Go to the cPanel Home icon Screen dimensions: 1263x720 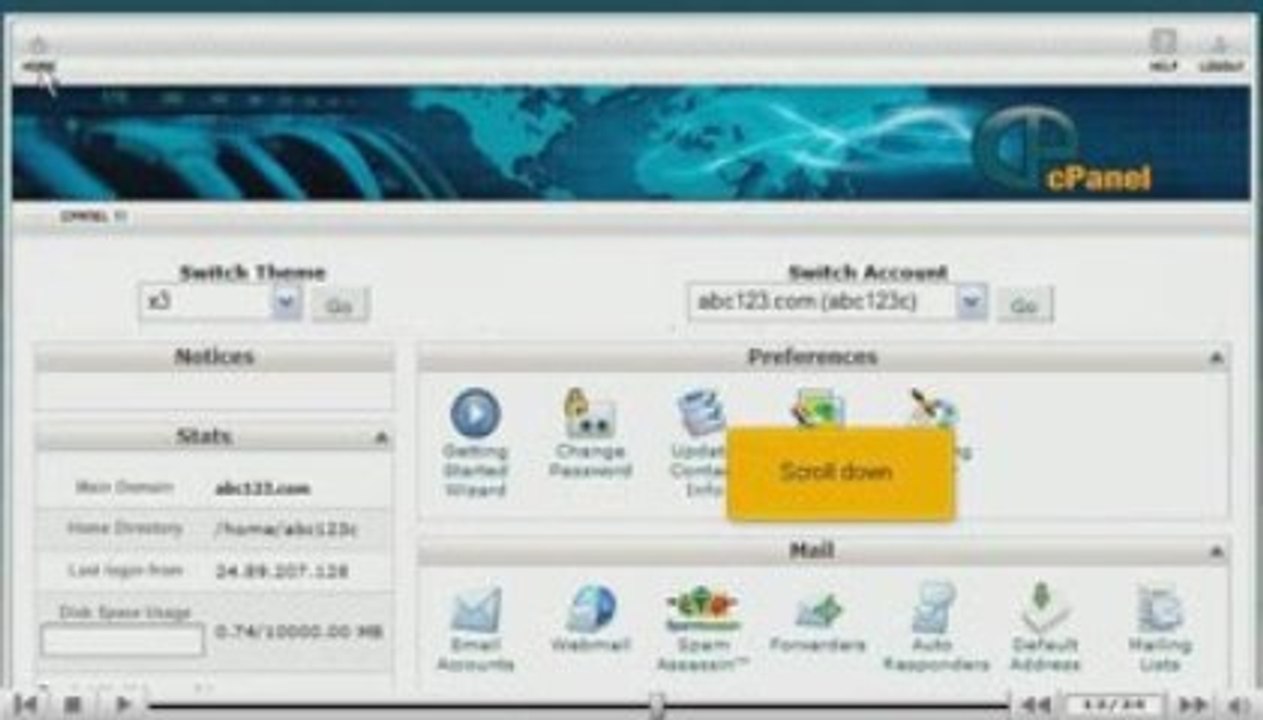tap(38, 52)
